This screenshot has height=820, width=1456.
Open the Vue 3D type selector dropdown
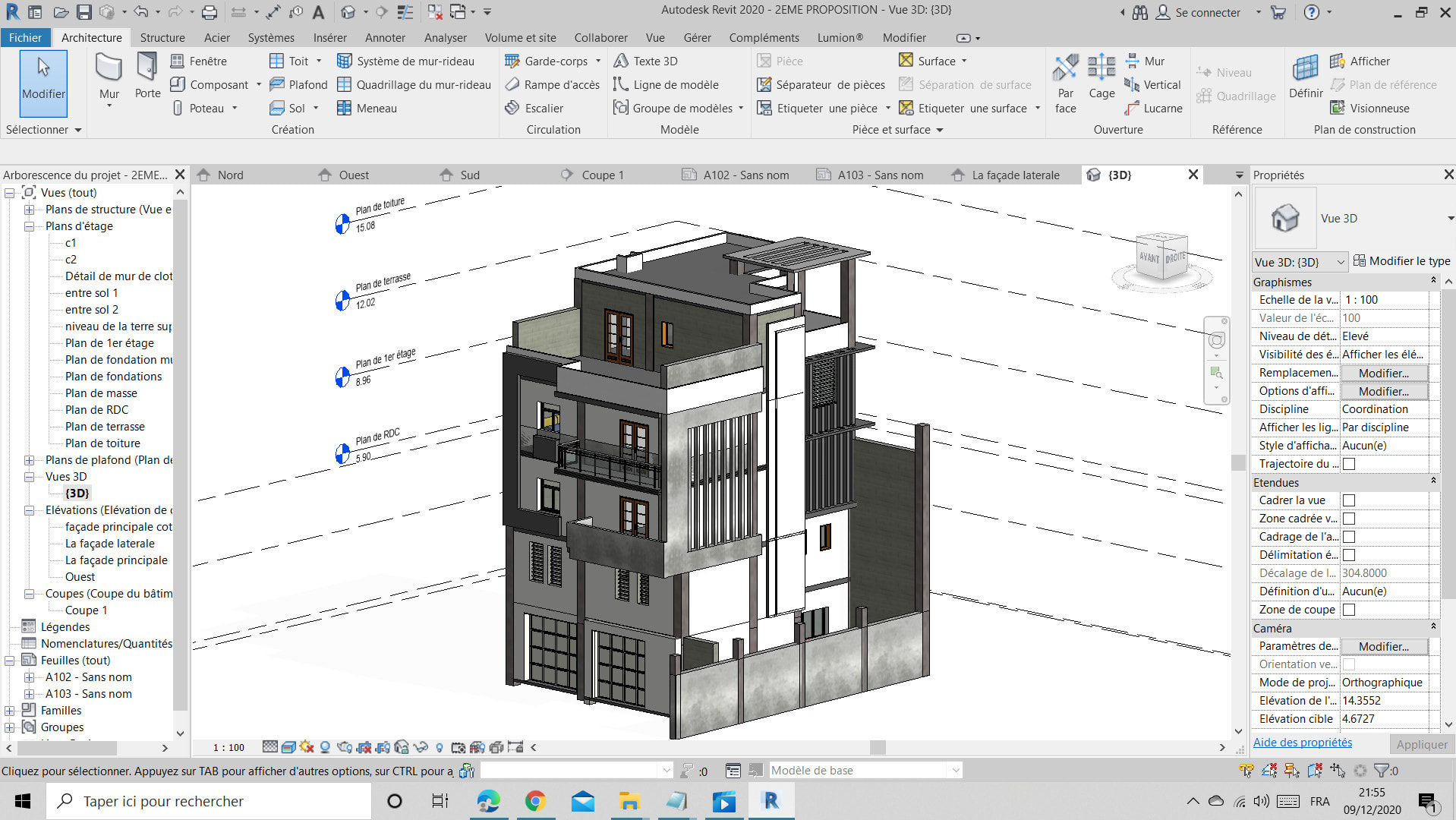1341,261
